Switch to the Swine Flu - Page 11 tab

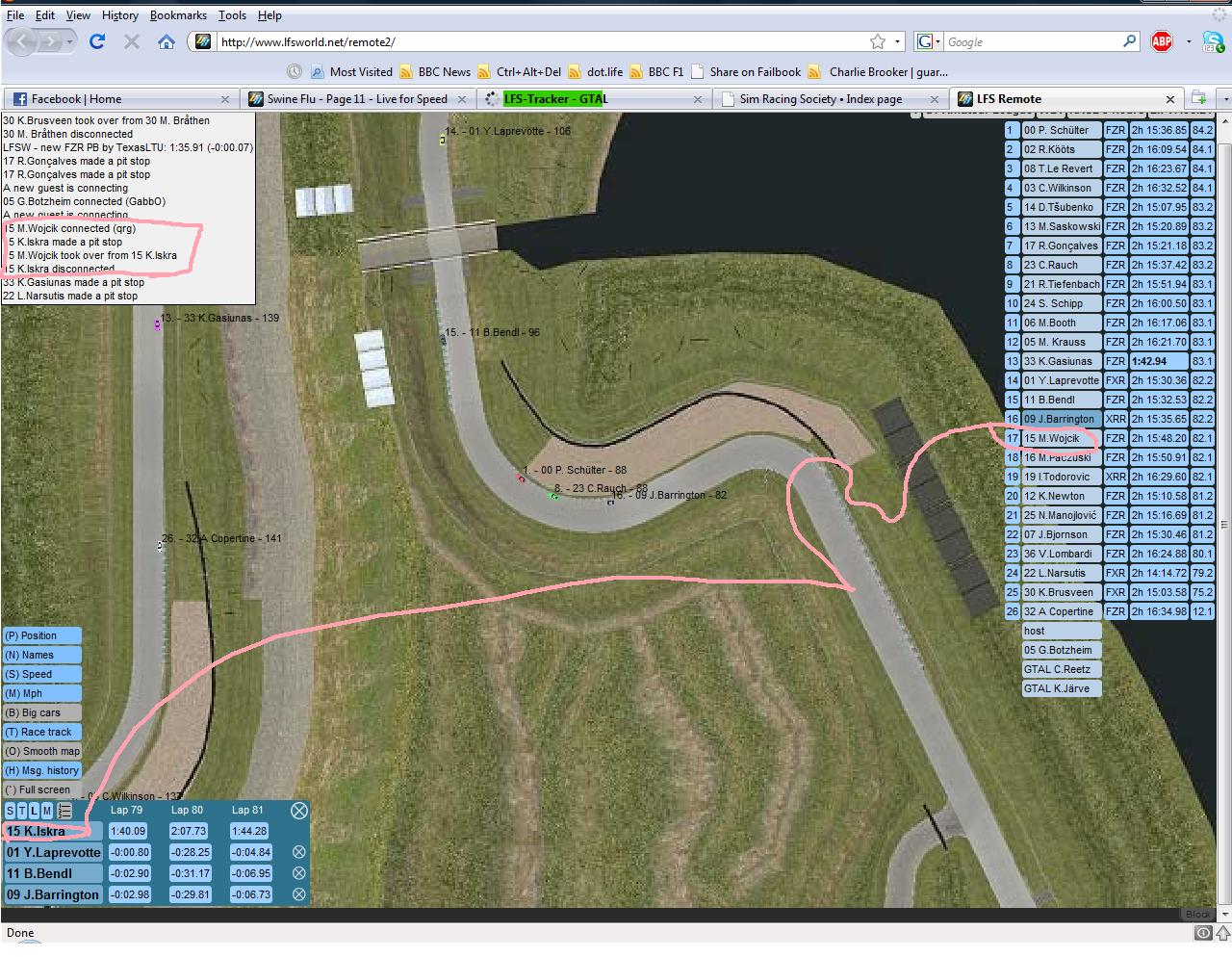click(x=358, y=98)
